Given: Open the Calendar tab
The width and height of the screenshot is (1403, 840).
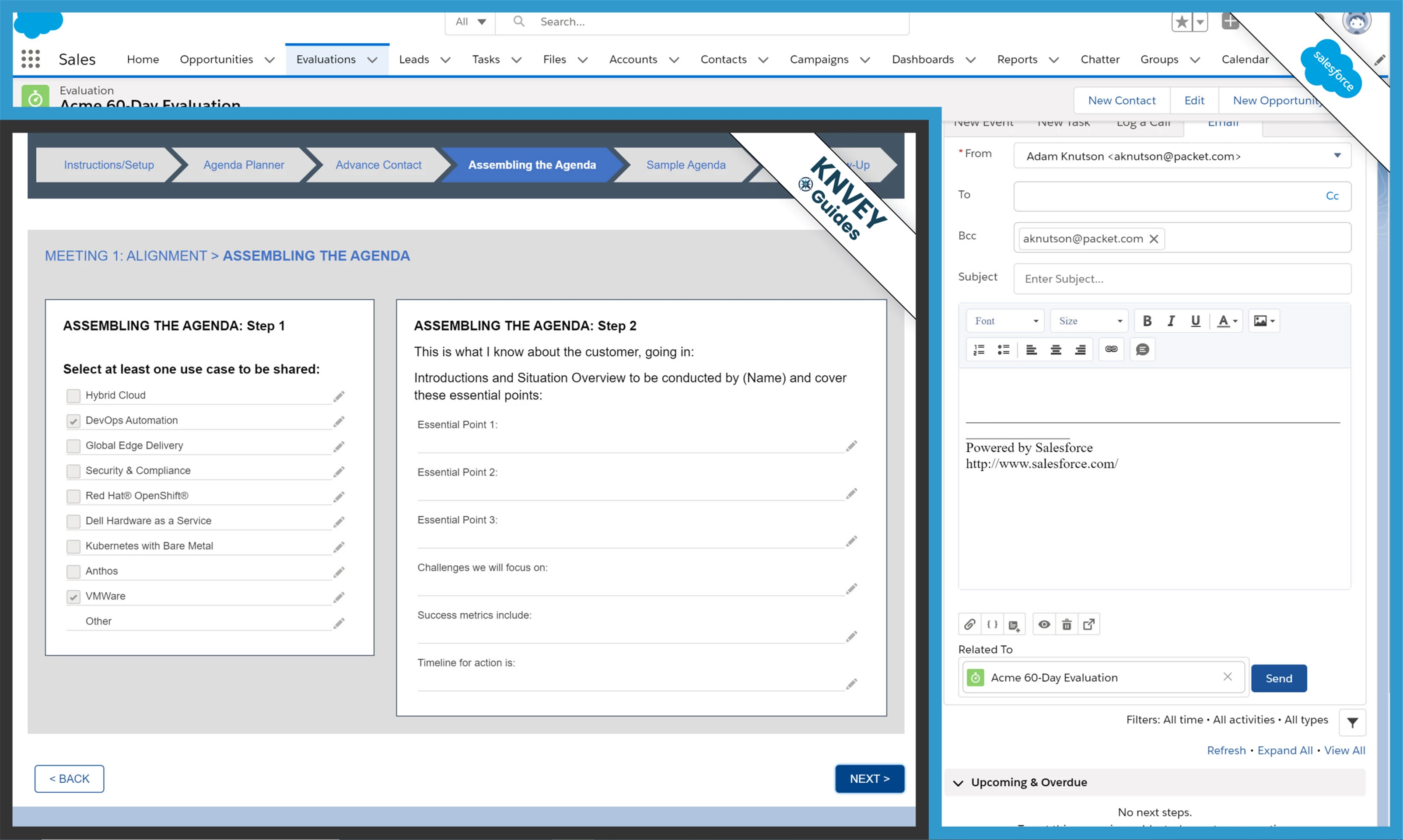Looking at the screenshot, I should tap(1245, 59).
